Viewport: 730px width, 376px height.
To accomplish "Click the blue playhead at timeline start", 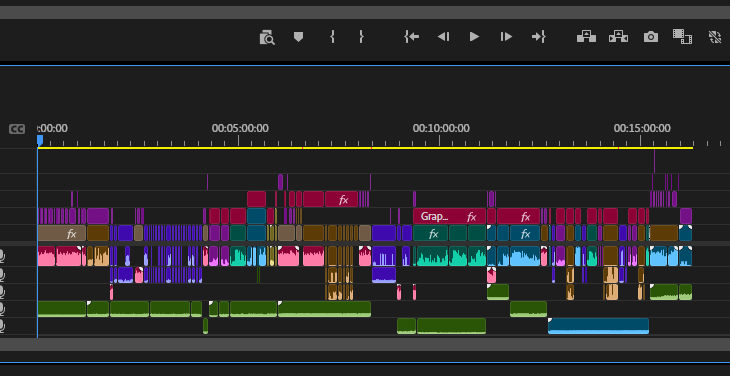I will 40,140.
